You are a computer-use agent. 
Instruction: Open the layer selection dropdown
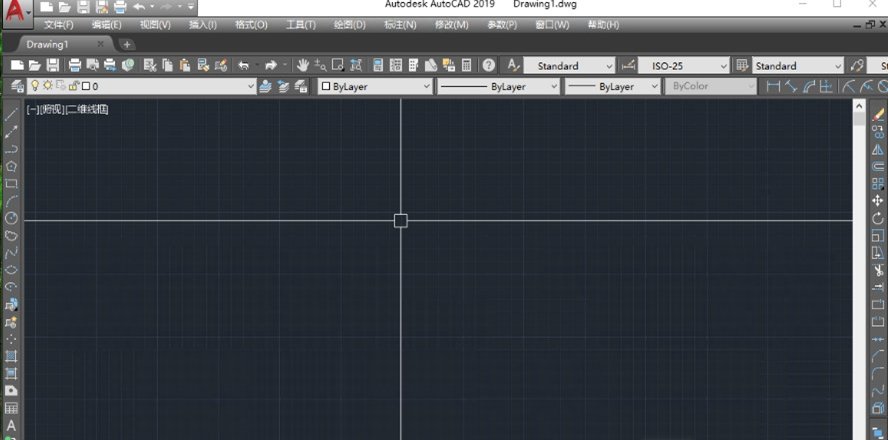pos(251,87)
